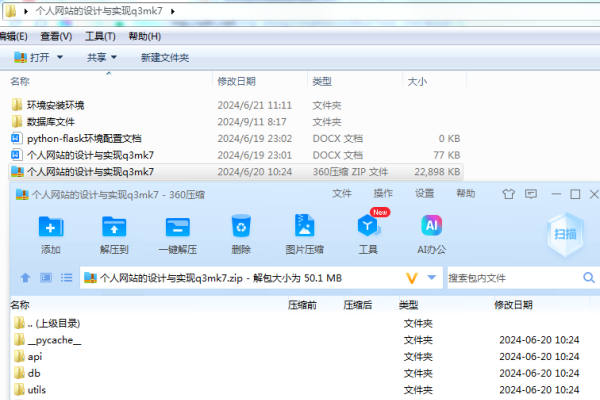This screenshot has height=400, width=600.
Task: Maximize the 360压缩 window
Action: pos(575,194)
